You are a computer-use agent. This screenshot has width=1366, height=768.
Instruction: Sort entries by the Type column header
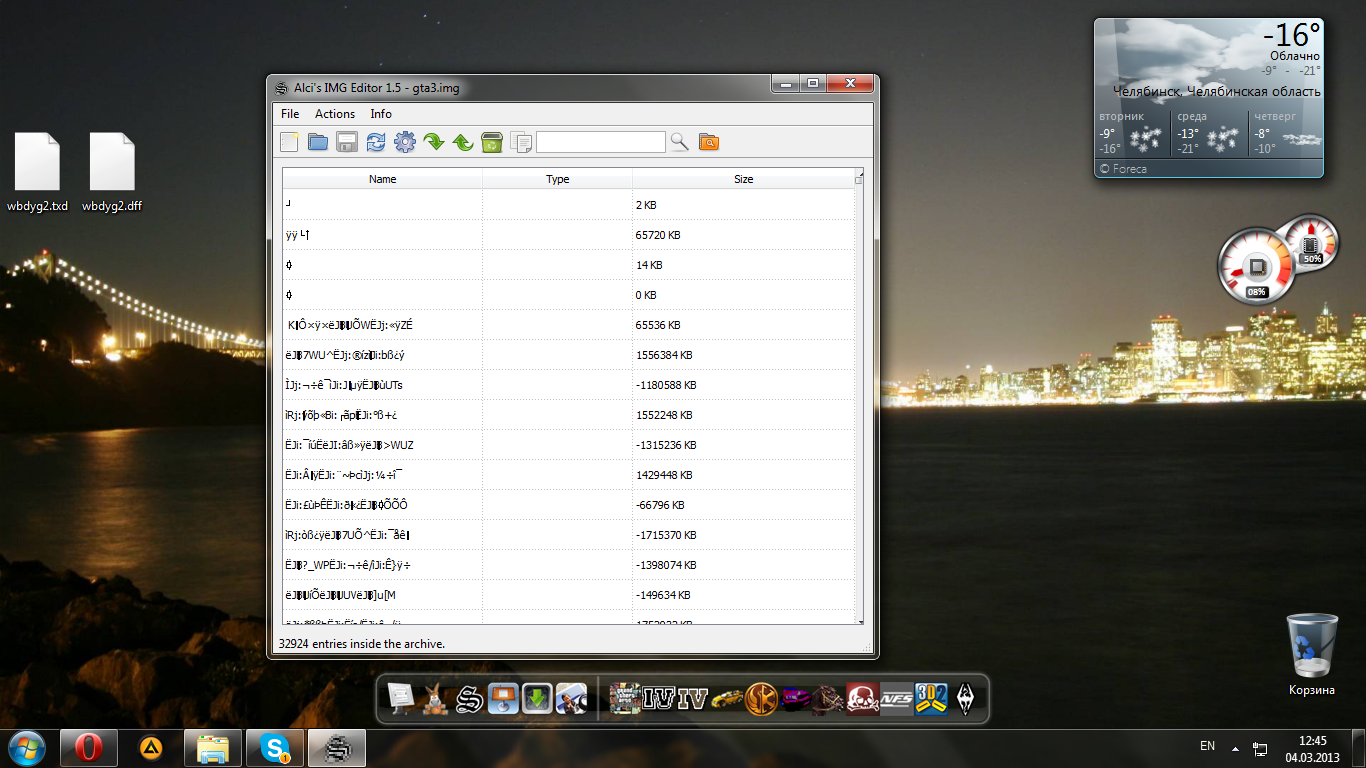[x=558, y=179]
